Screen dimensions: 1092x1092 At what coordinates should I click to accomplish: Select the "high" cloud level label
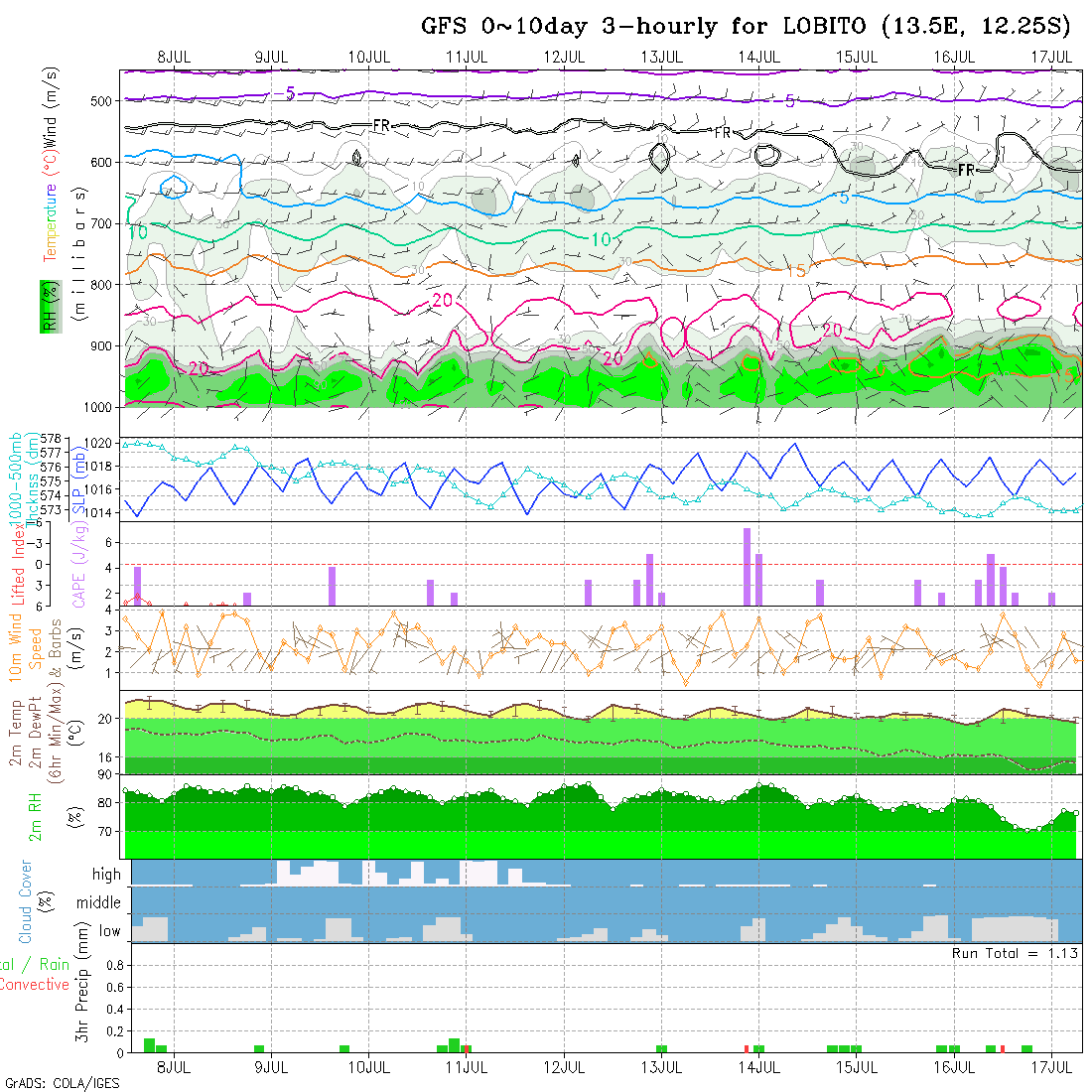tap(106, 875)
